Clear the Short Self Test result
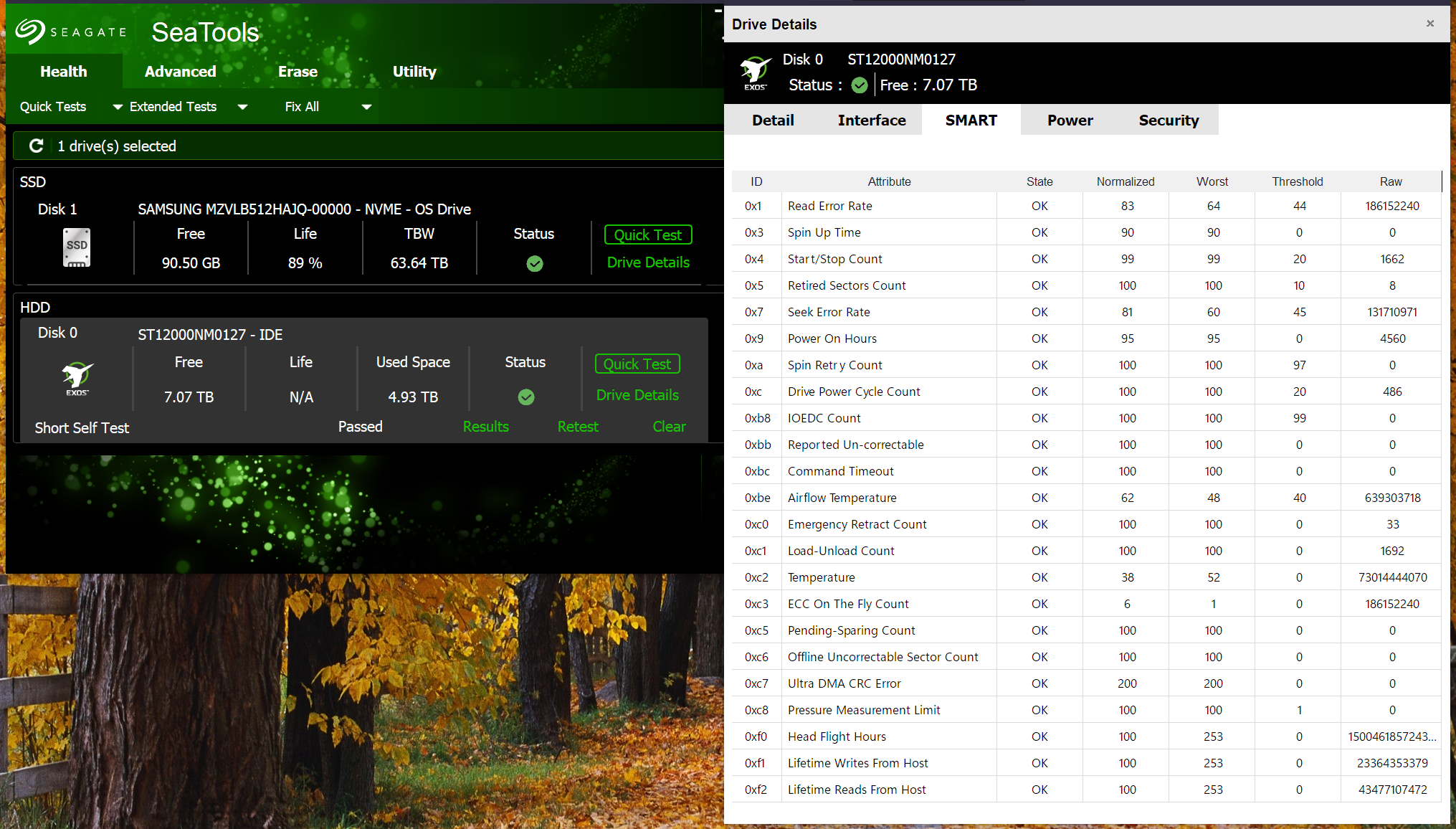The height and width of the screenshot is (829, 1456). pyautogui.click(x=669, y=427)
